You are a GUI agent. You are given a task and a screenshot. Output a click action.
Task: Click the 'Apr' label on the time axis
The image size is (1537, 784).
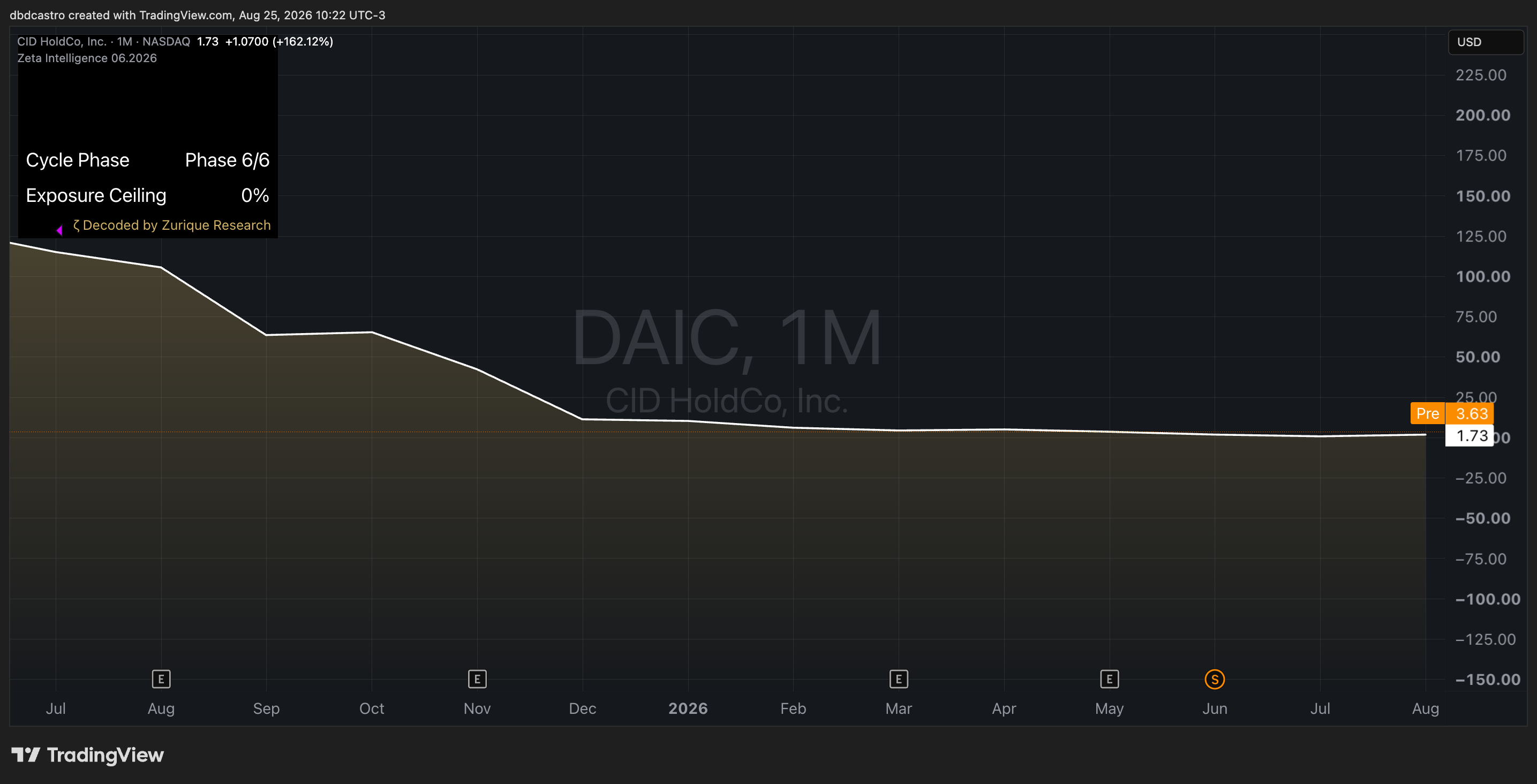(1004, 708)
